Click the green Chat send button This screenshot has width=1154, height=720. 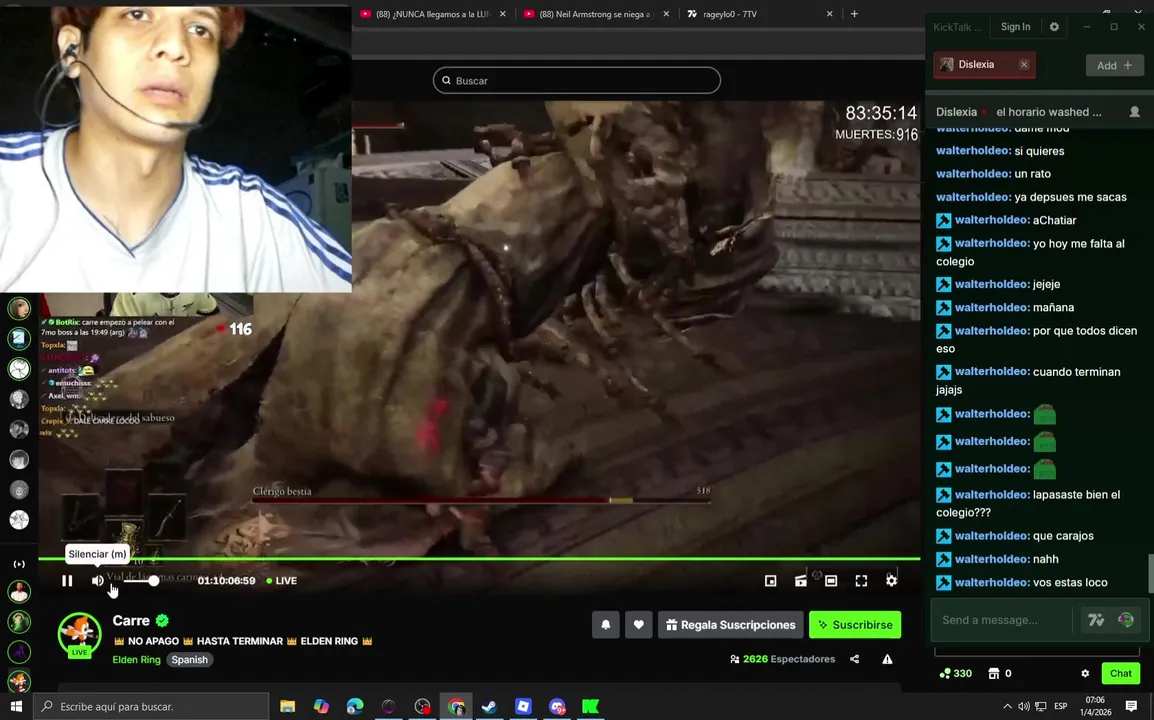[x=1121, y=674]
